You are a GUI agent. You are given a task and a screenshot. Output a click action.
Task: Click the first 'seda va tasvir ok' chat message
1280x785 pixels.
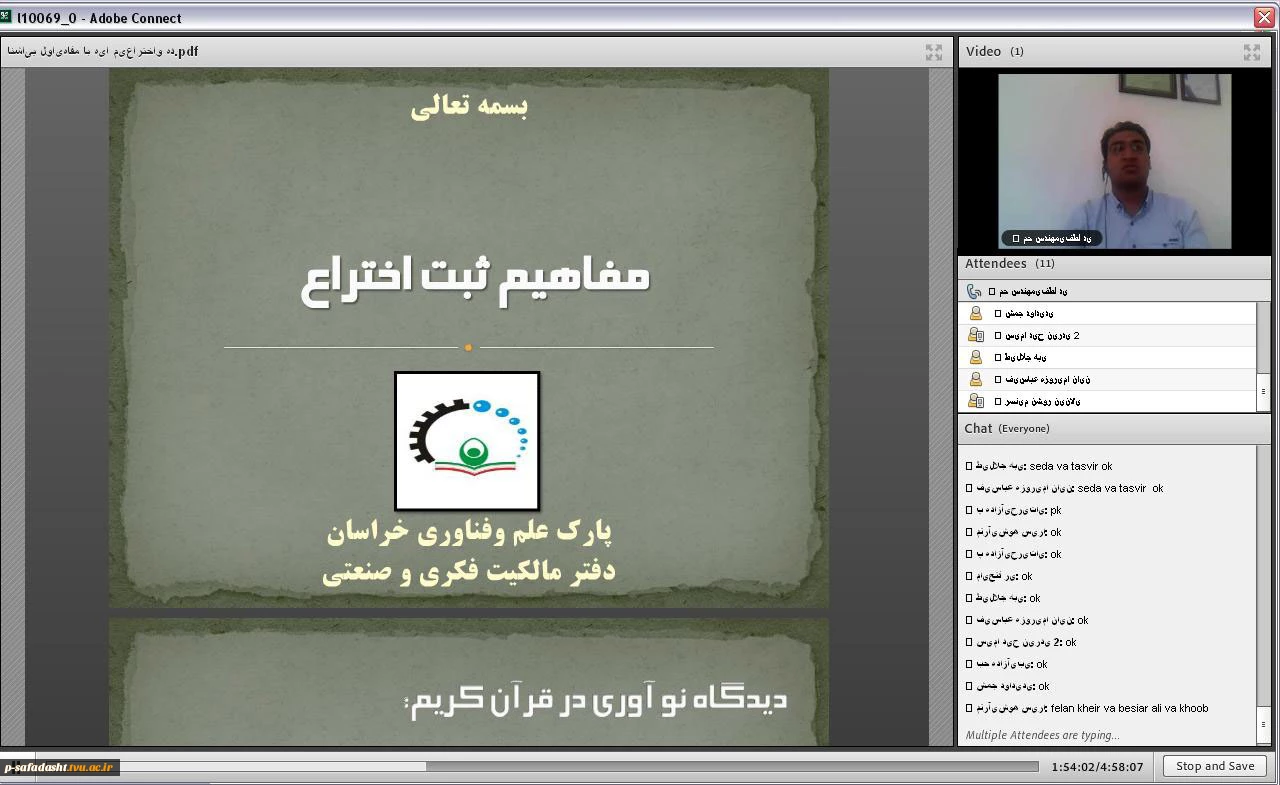coord(1038,466)
